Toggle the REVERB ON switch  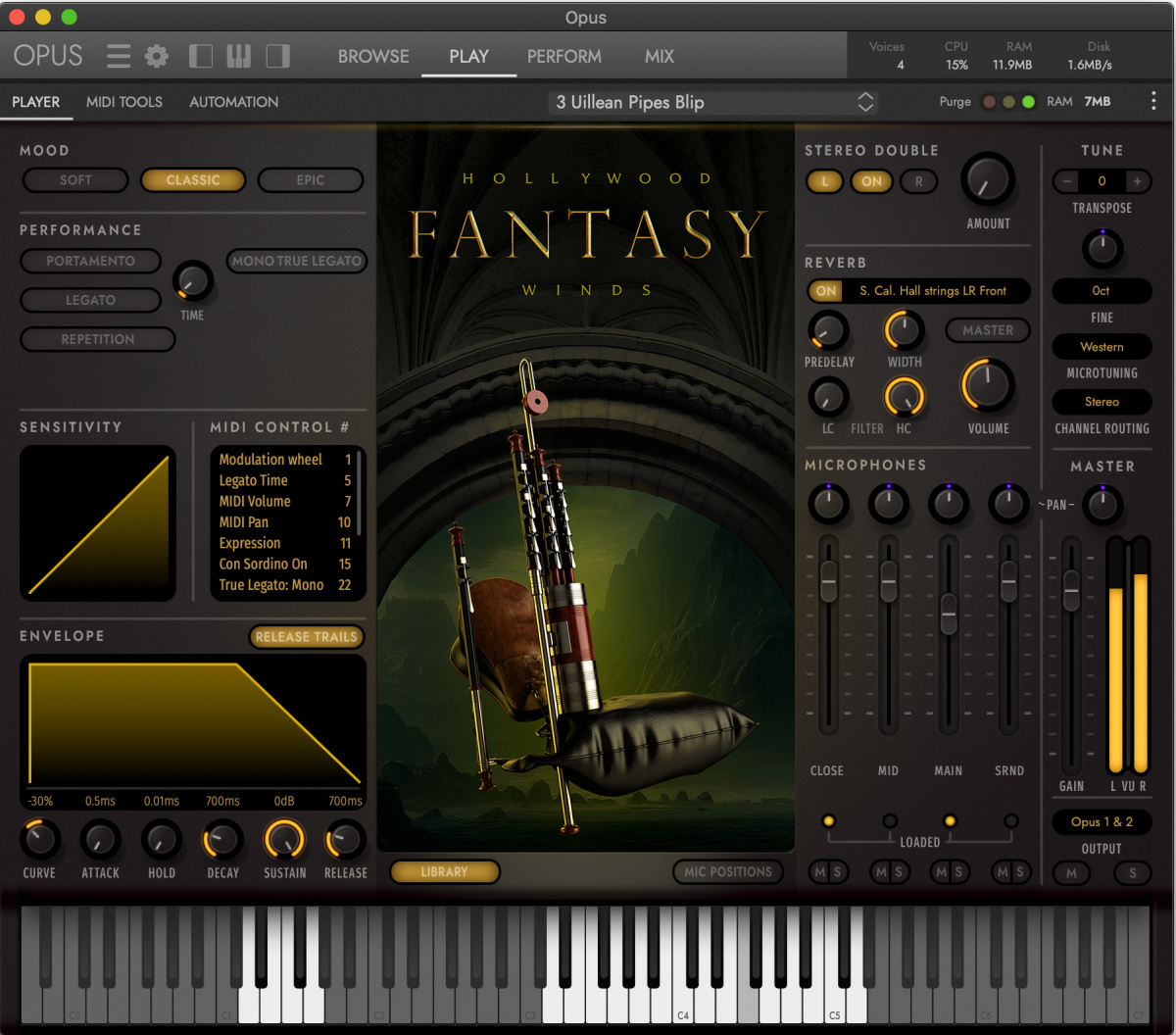(x=824, y=291)
